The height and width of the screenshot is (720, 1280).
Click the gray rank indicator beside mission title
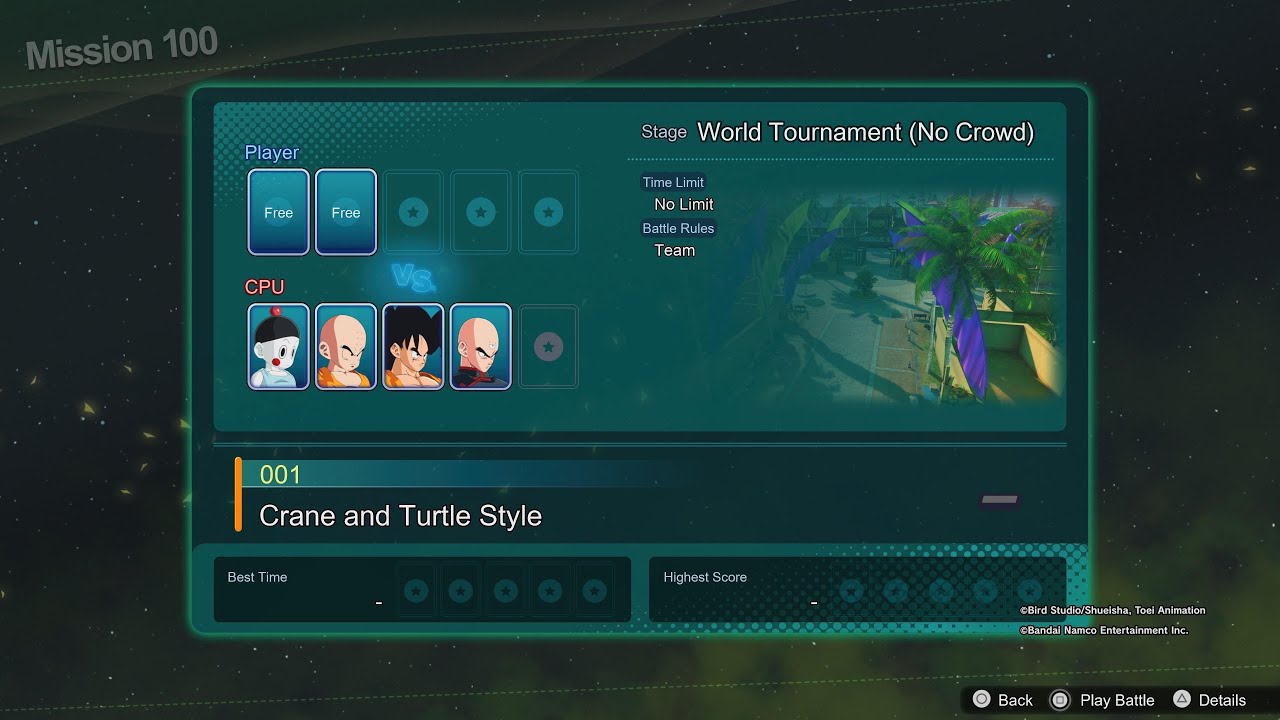(x=999, y=500)
